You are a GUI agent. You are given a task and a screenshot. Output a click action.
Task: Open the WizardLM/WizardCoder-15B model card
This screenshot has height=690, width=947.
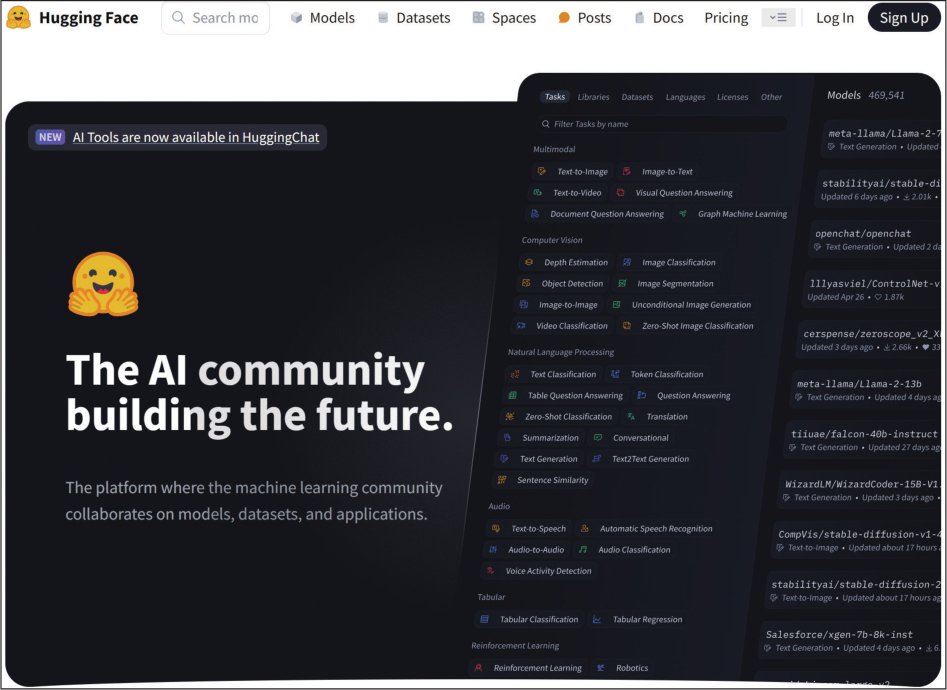(x=861, y=490)
